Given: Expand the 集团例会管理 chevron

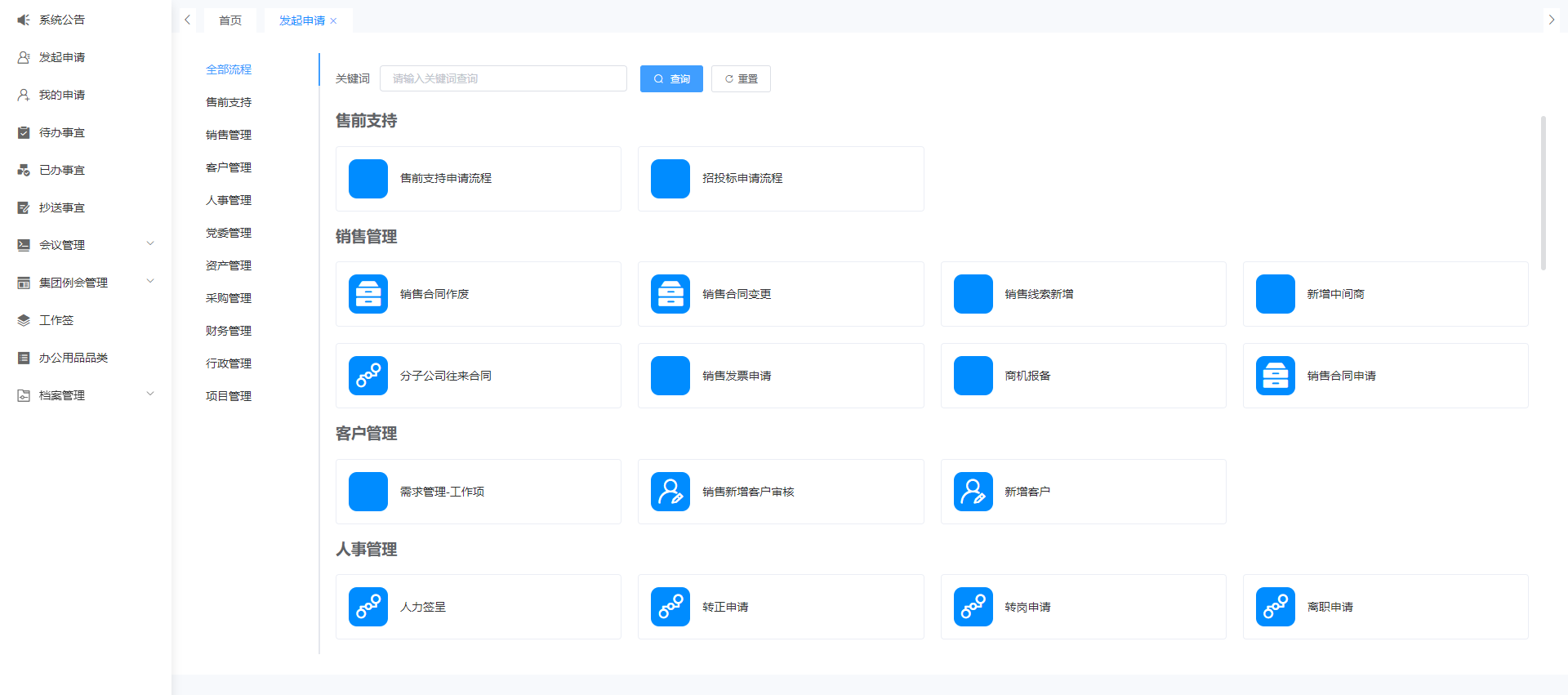Looking at the screenshot, I should (x=150, y=282).
